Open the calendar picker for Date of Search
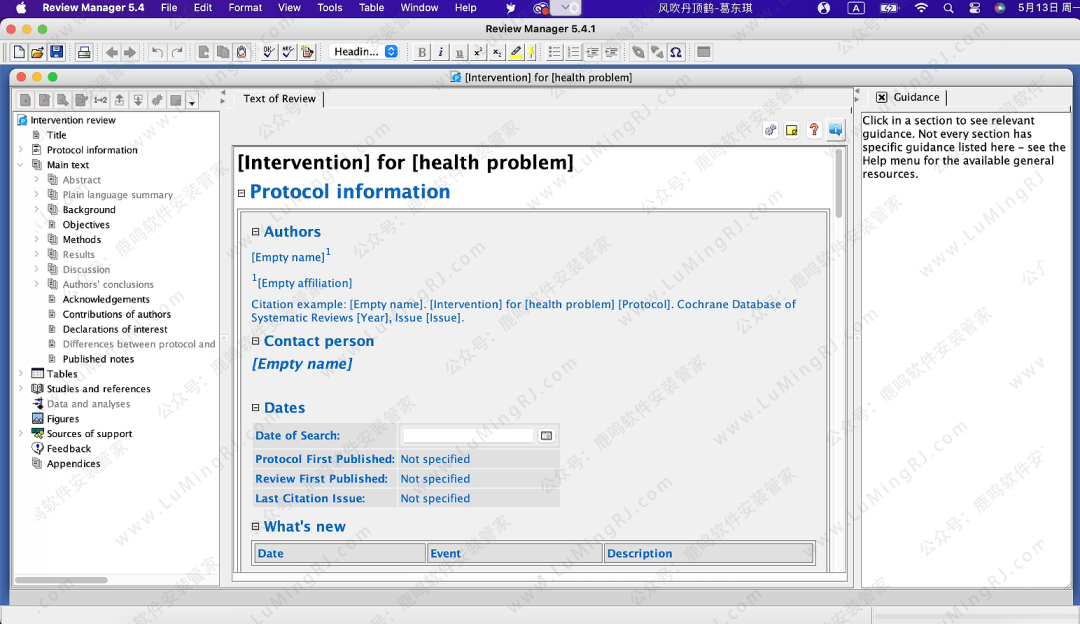This screenshot has width=1080, height=624. click(546, 436)
